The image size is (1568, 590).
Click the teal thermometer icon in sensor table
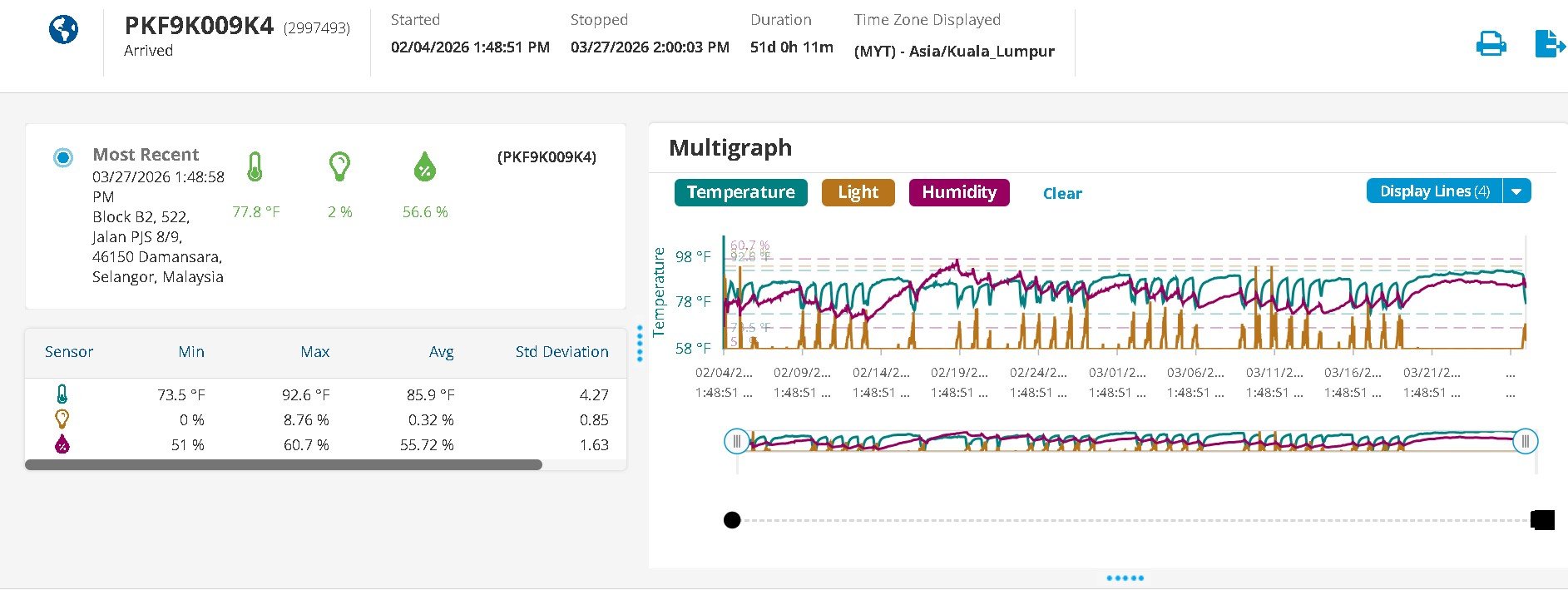click(62, 394)
